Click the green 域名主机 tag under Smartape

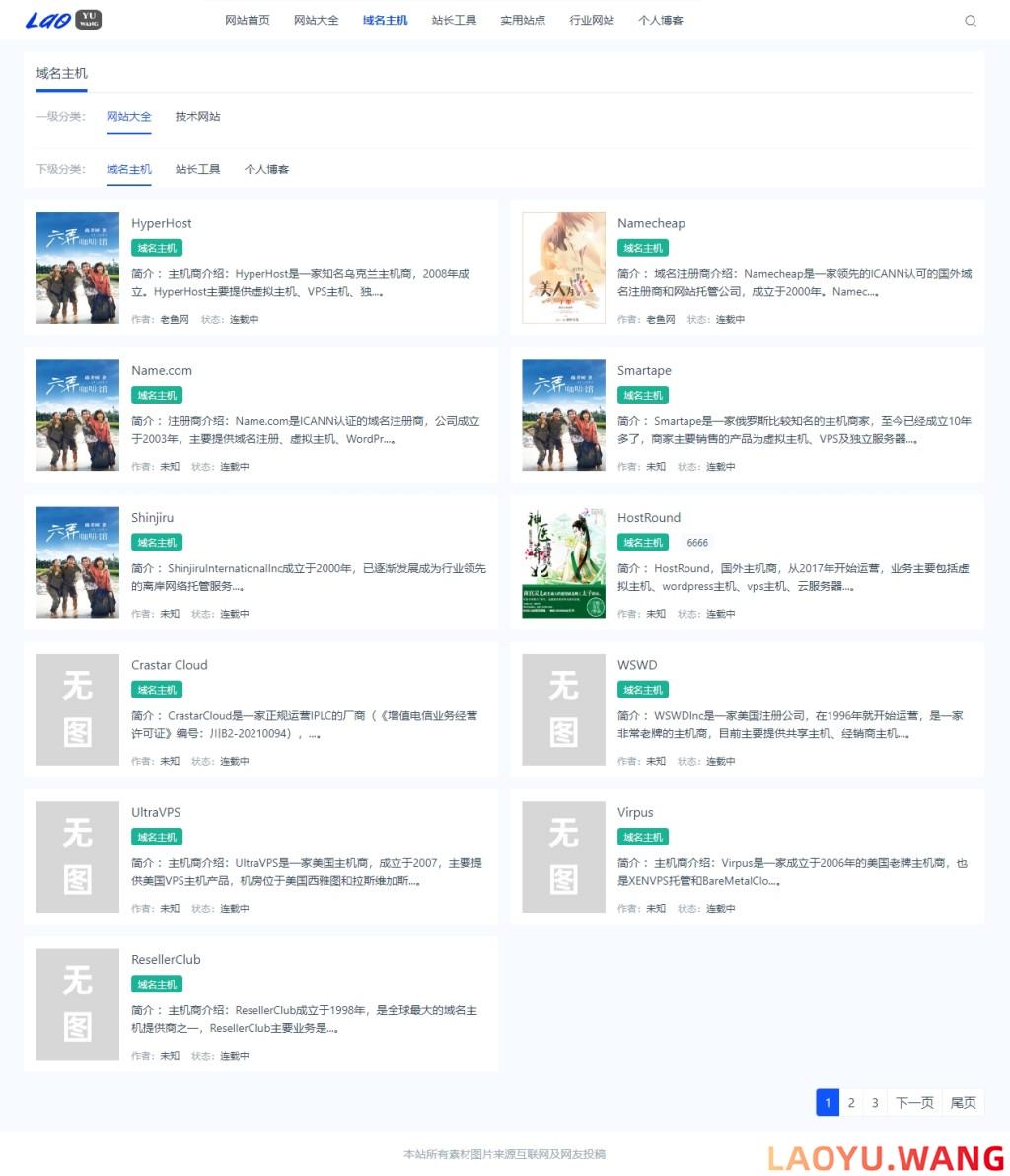pos(642,396)
